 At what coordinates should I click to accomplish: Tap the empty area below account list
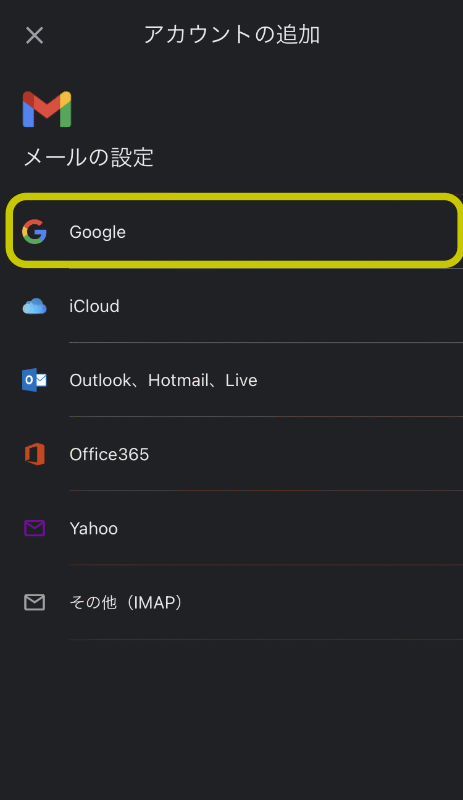[x=231, y=719]
